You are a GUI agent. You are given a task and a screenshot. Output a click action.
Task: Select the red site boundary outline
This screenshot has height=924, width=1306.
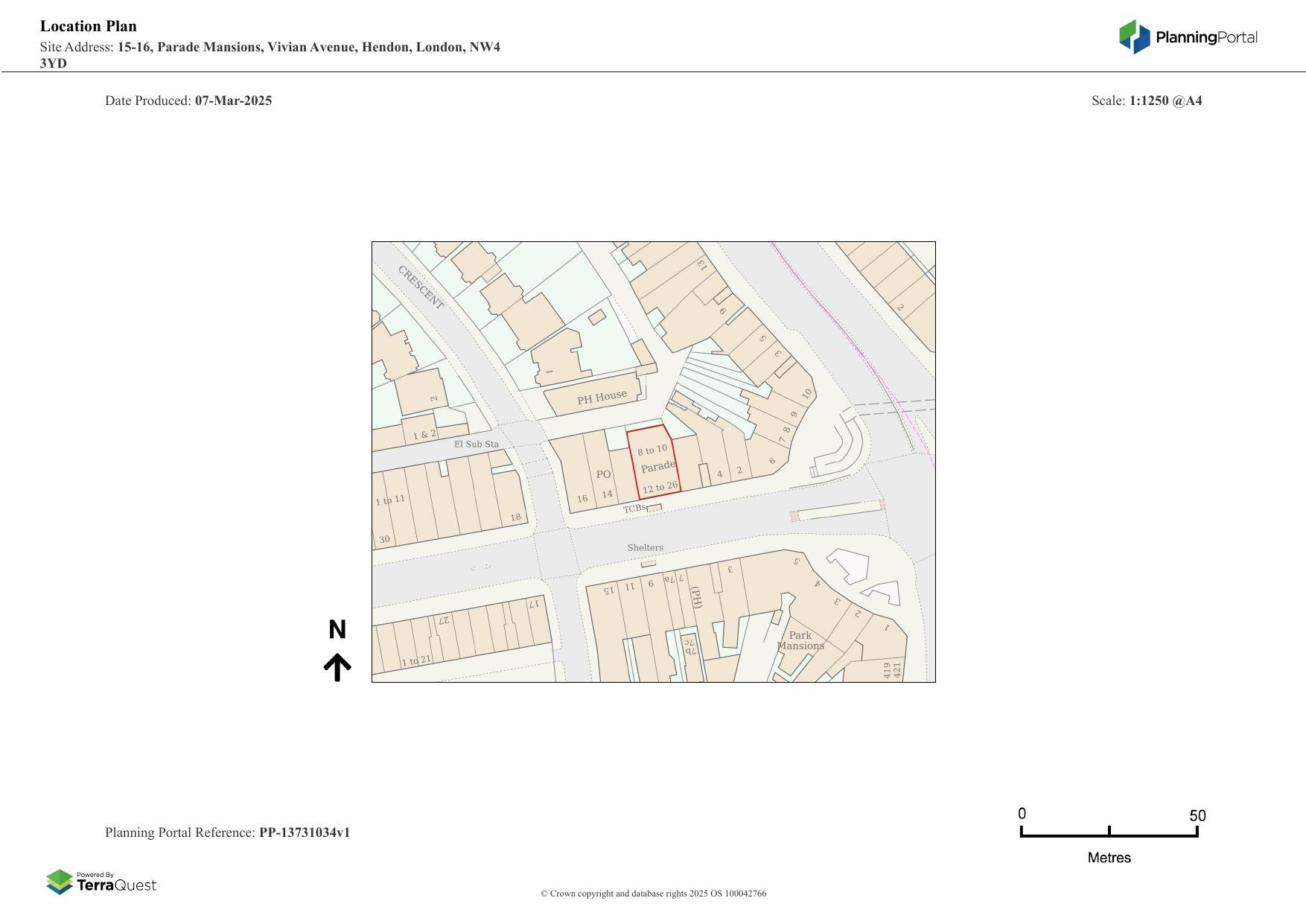654,462
